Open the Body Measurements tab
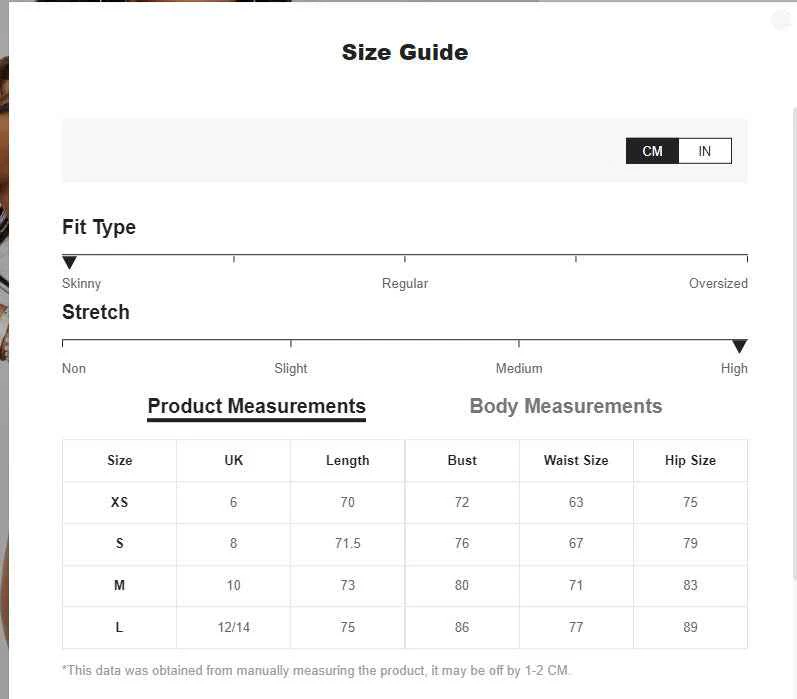 (x=566, y=406)
